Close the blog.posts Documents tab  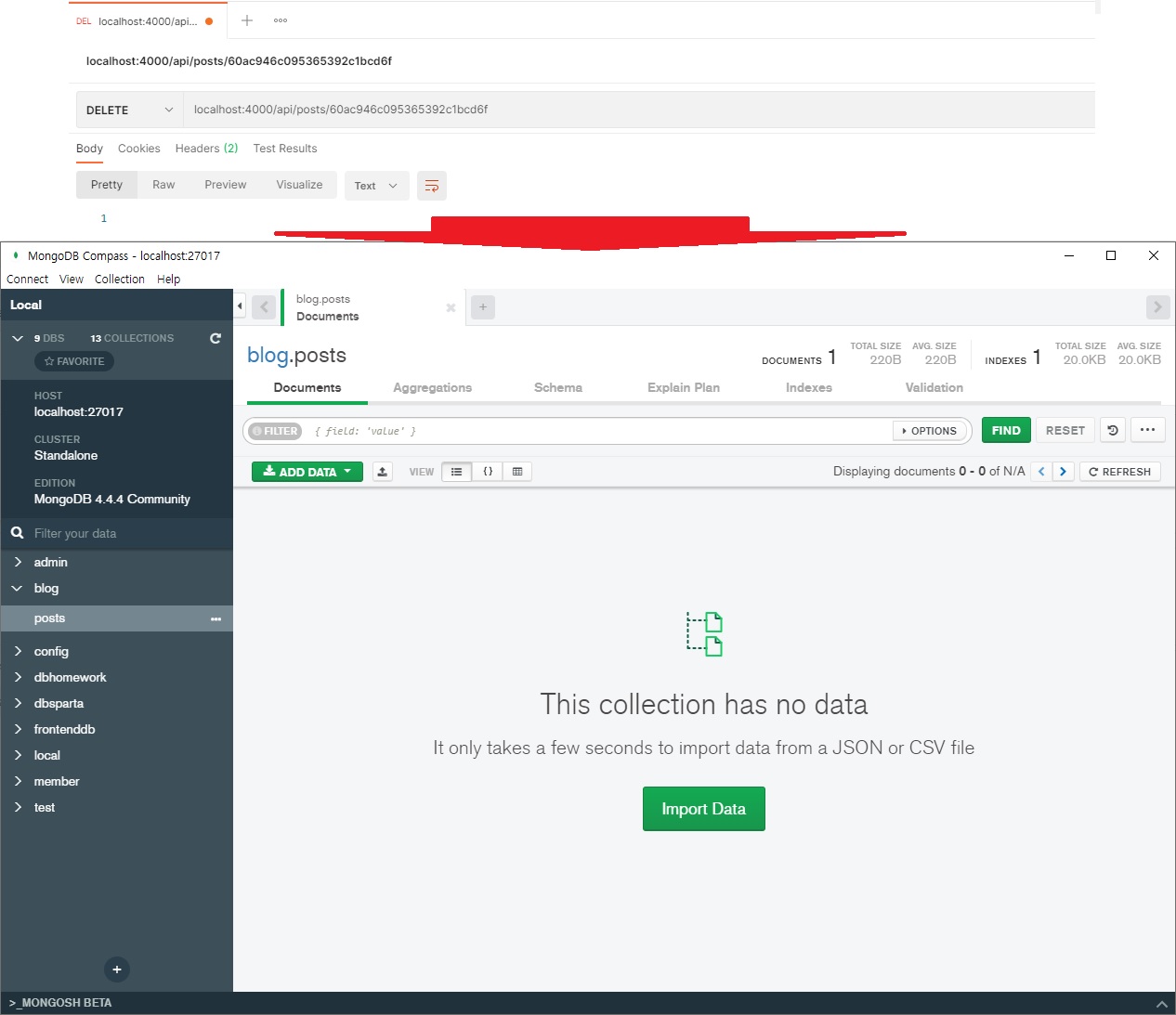pos(451,307)
